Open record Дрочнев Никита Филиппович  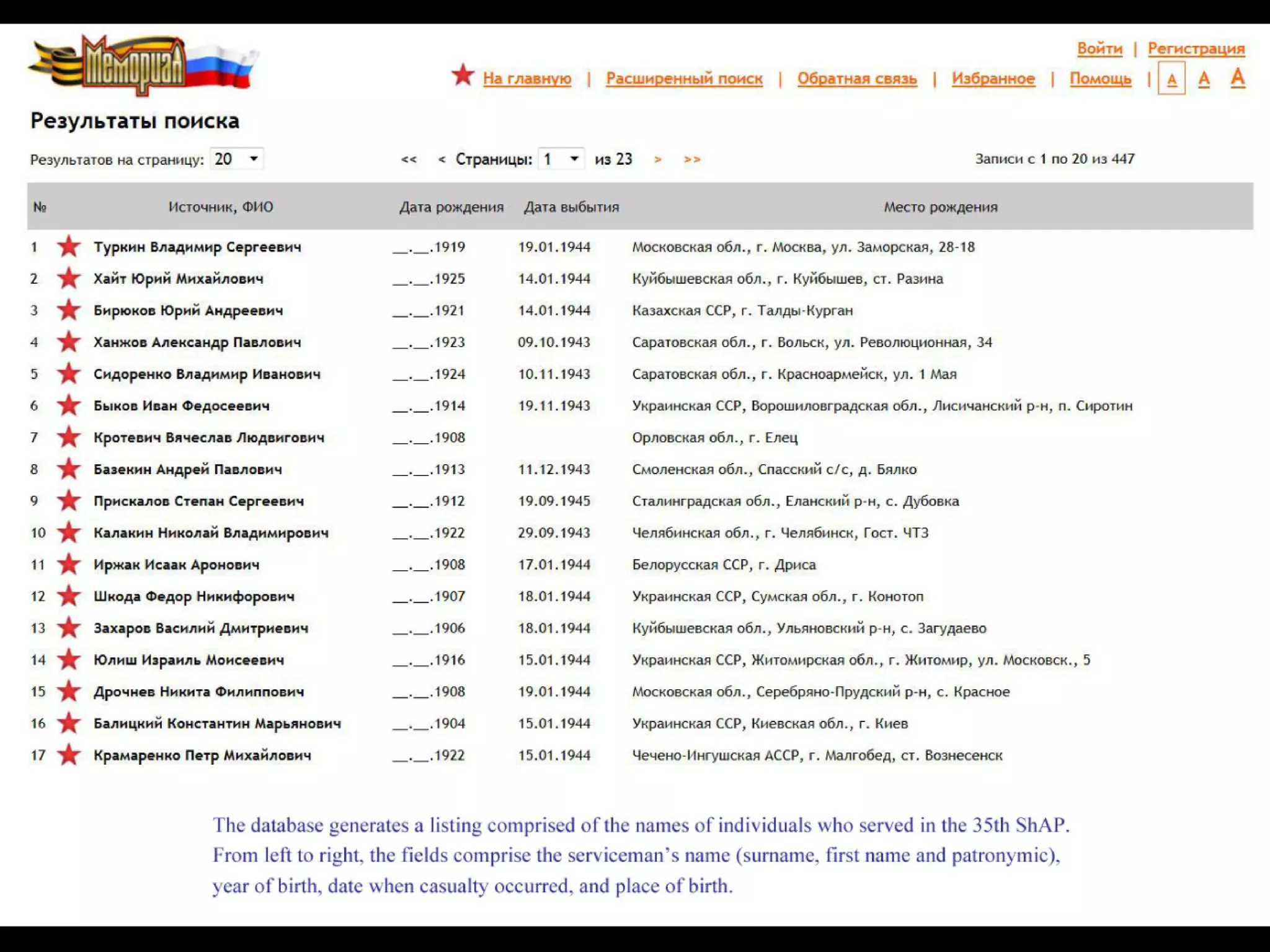pos(198,691)
